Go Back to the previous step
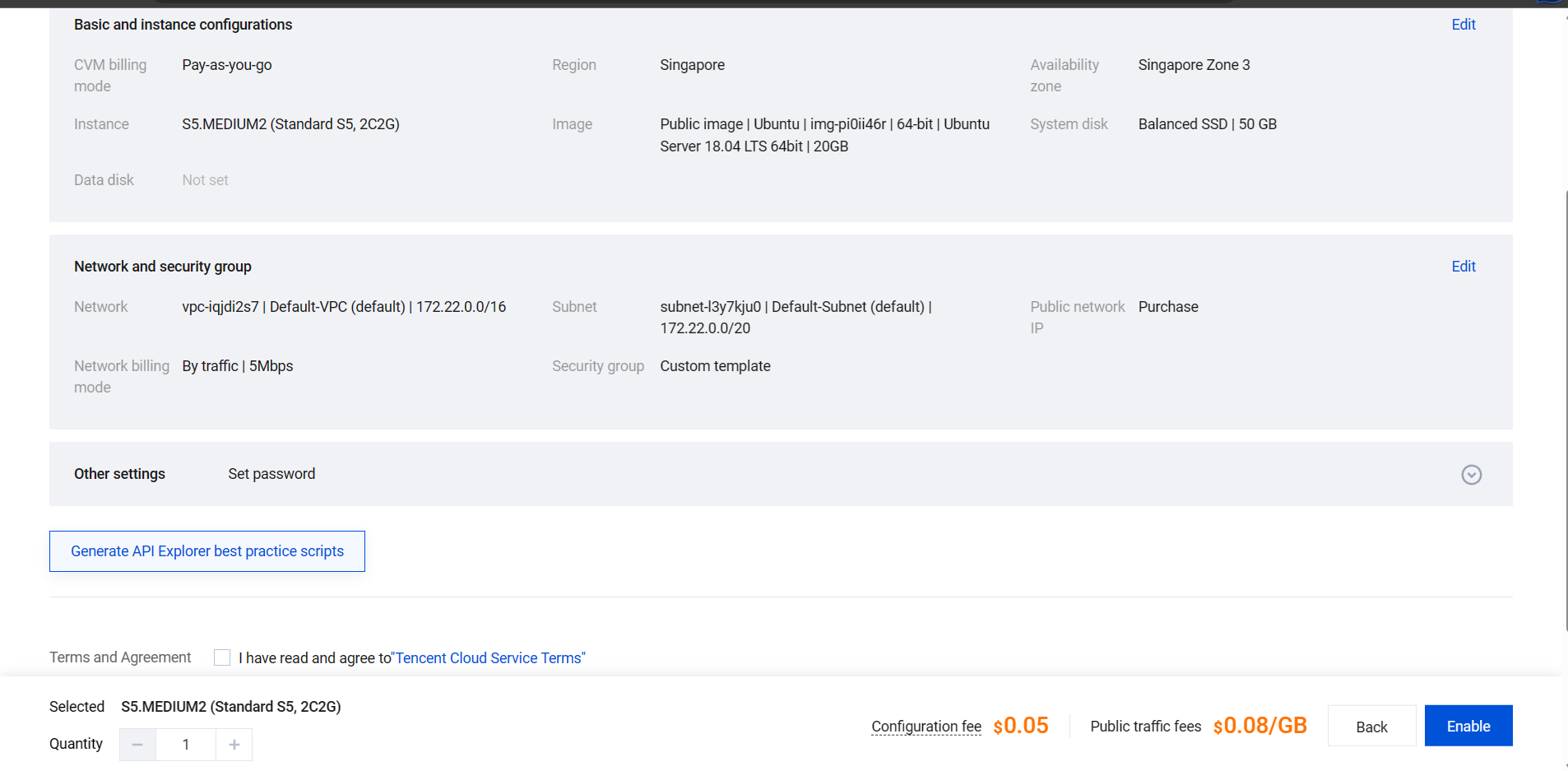This screenshot has width=1568, height=771. click(1371, 727)
